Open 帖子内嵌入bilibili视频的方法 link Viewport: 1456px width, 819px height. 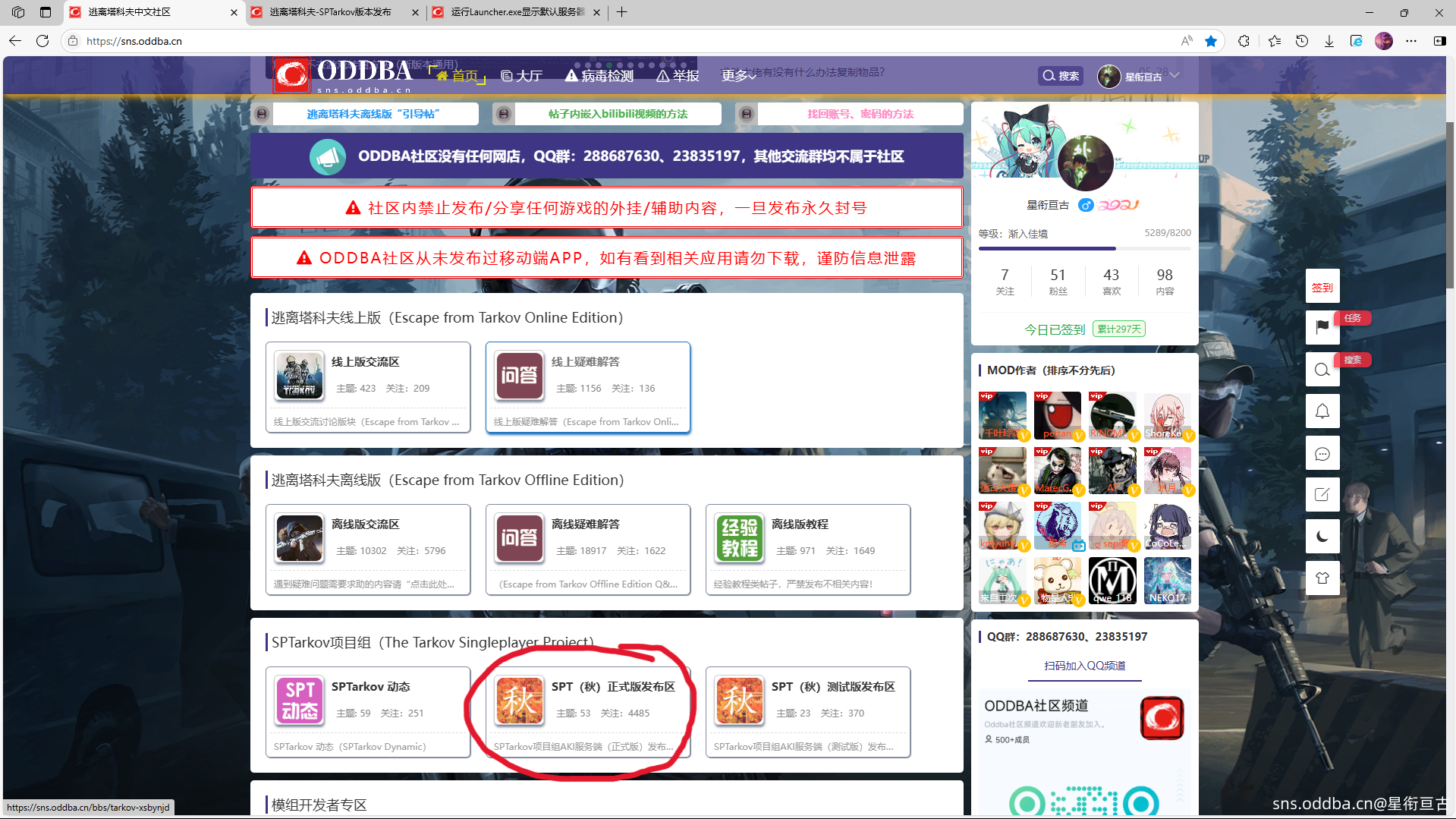click(618, 114)
